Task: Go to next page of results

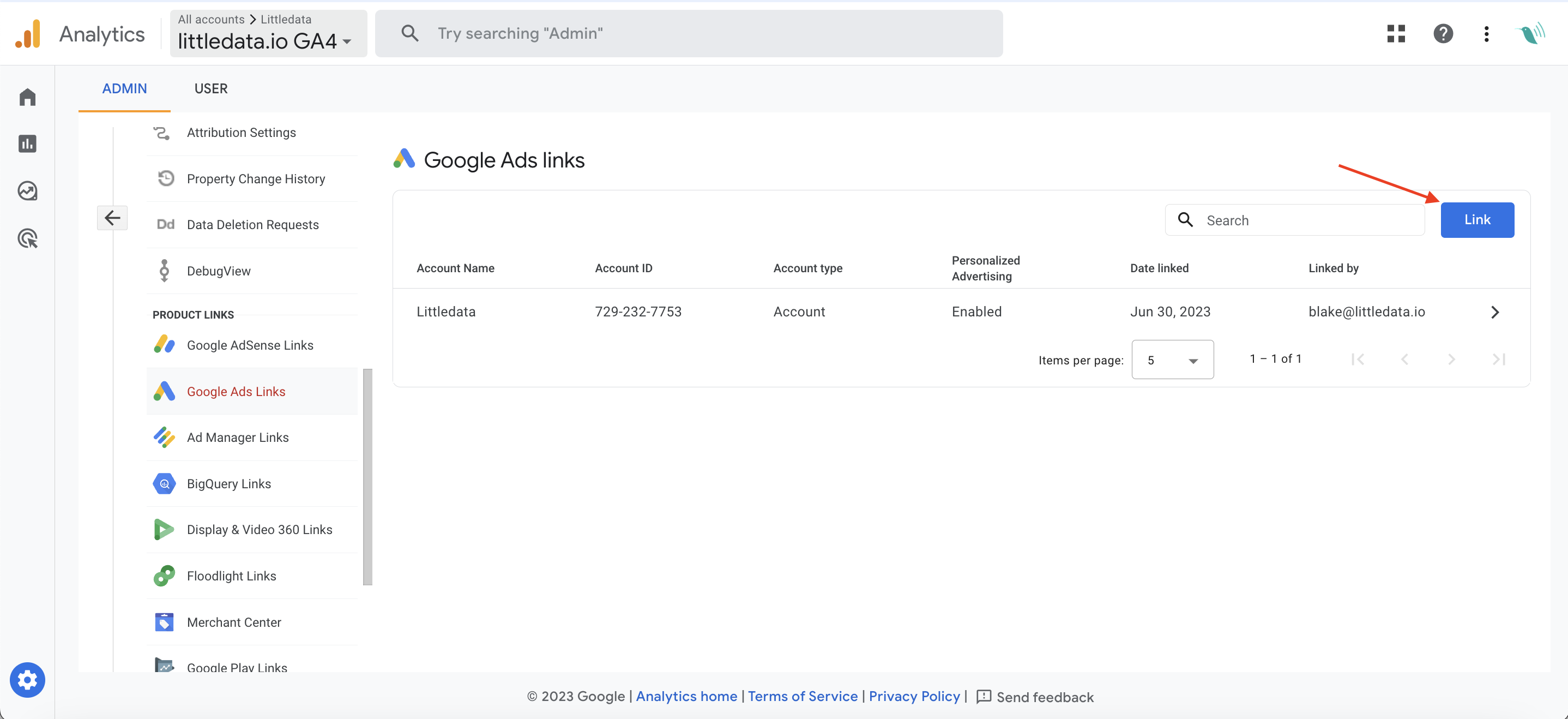Action: pos(1451,359)
